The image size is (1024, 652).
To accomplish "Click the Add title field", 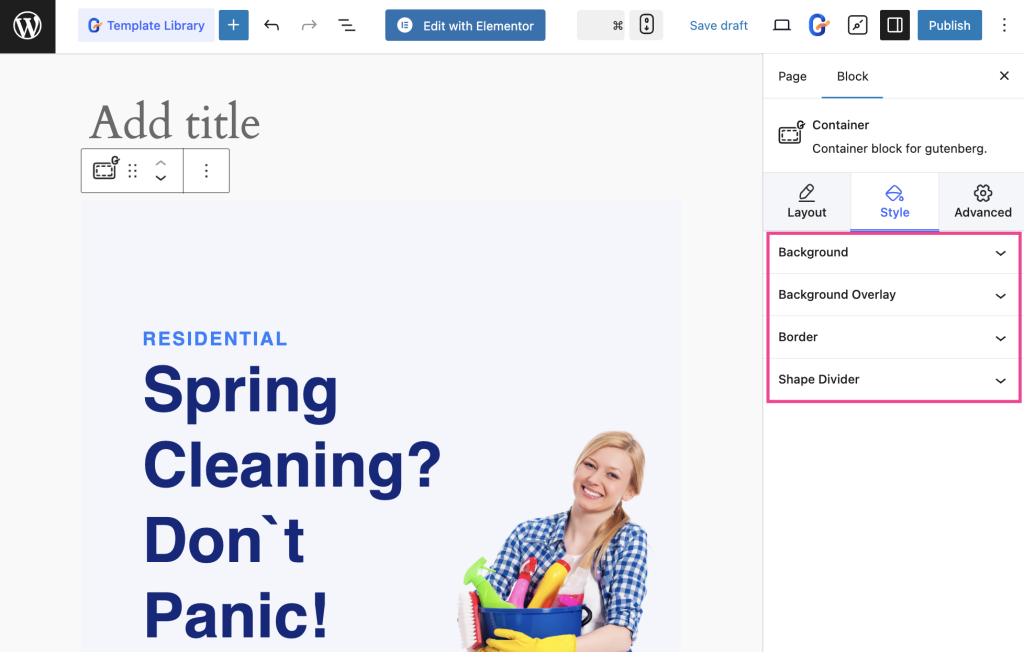I will pyautogui.click(x=173, y=121).
